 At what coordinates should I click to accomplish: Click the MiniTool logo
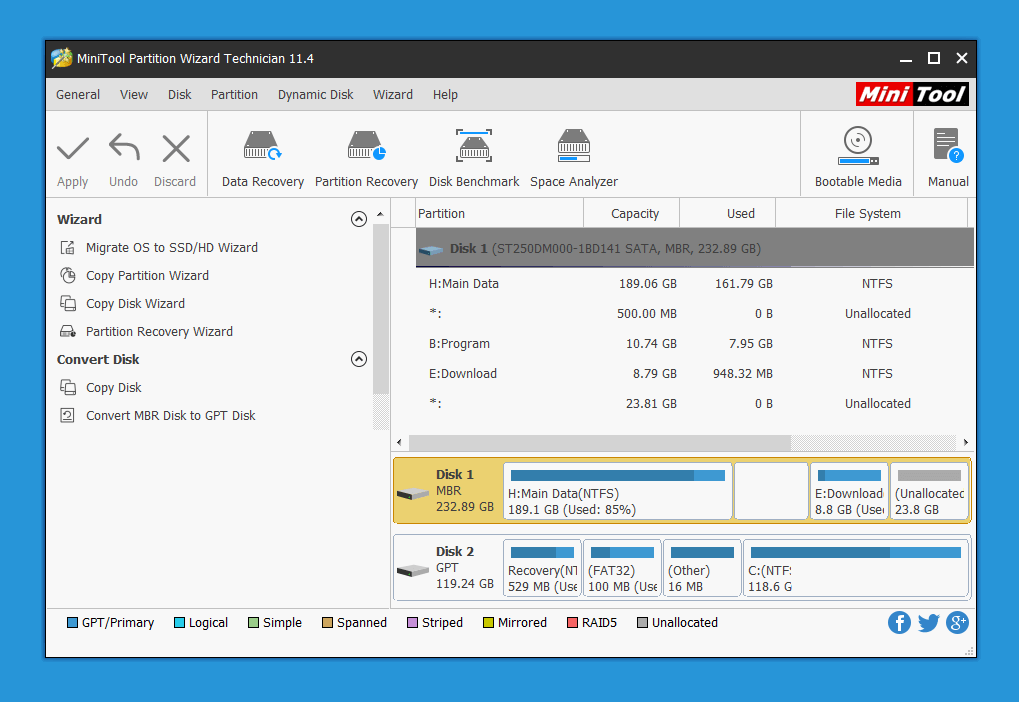[912, 94]
